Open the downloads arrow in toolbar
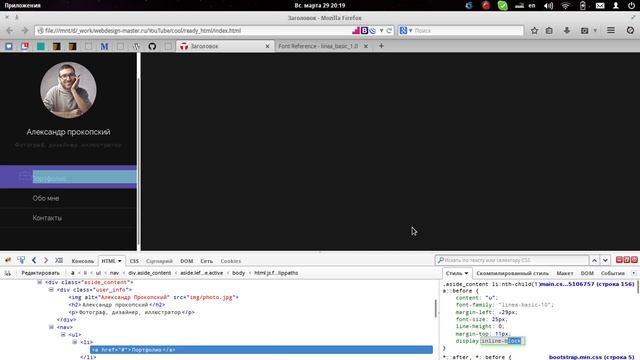Image resolution: width=640 pixels, height=360 pixels. pyautogui.click(x=567, y=31)
